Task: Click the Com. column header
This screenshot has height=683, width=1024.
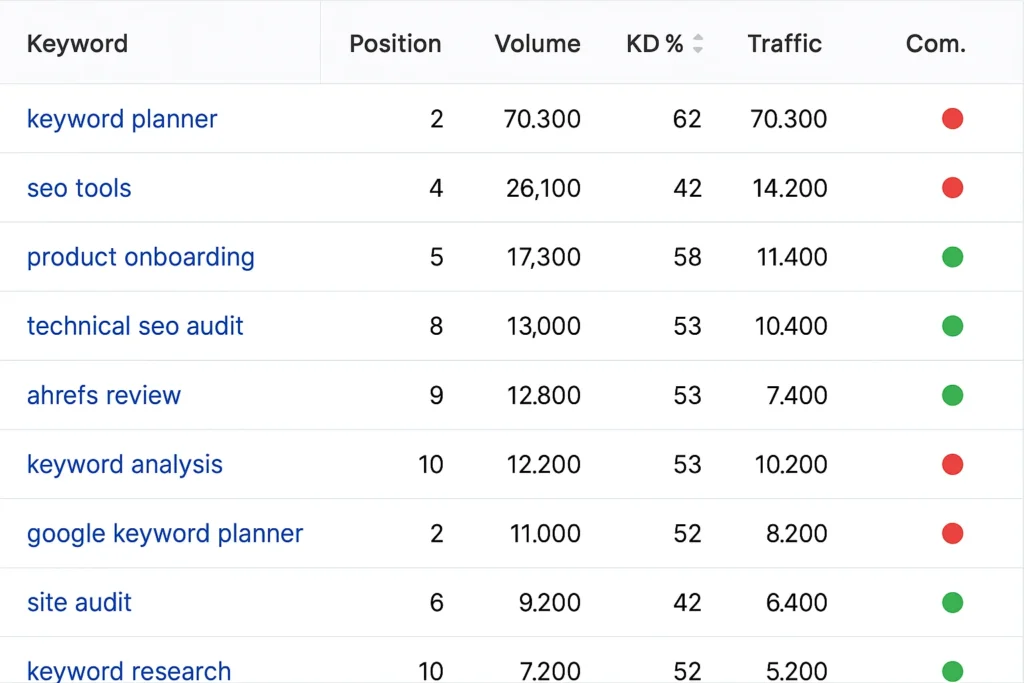Action: tap(935, 44)
